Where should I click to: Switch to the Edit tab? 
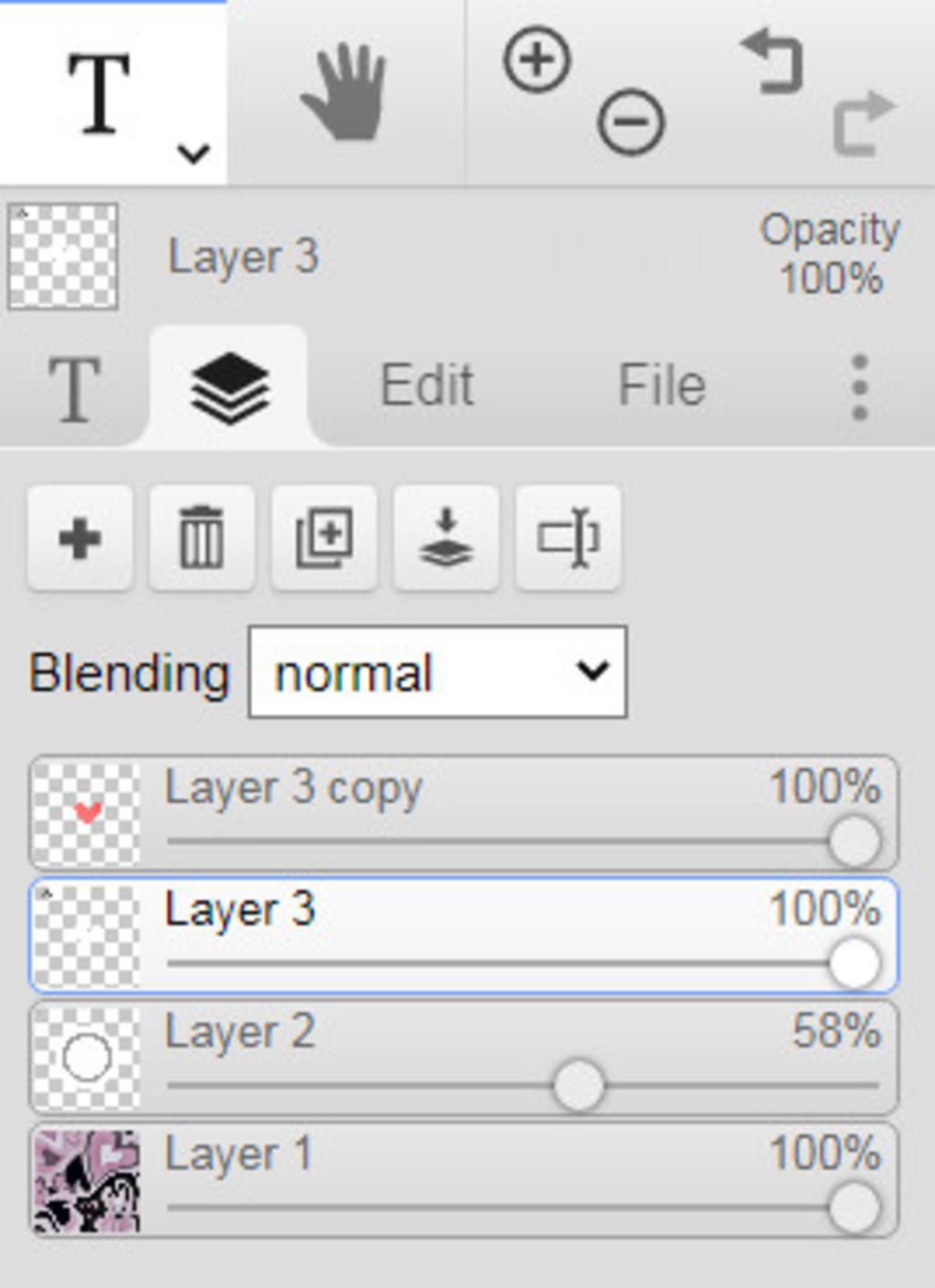click(426, 385)
